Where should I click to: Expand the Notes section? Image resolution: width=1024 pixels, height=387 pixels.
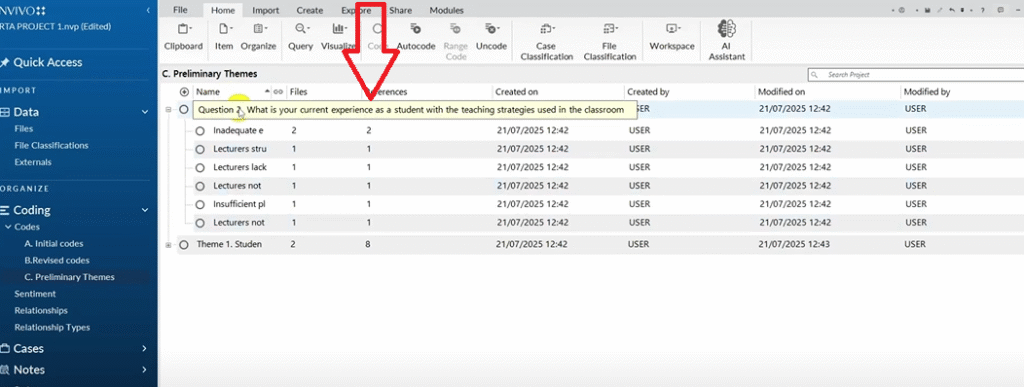click(144, 370)
